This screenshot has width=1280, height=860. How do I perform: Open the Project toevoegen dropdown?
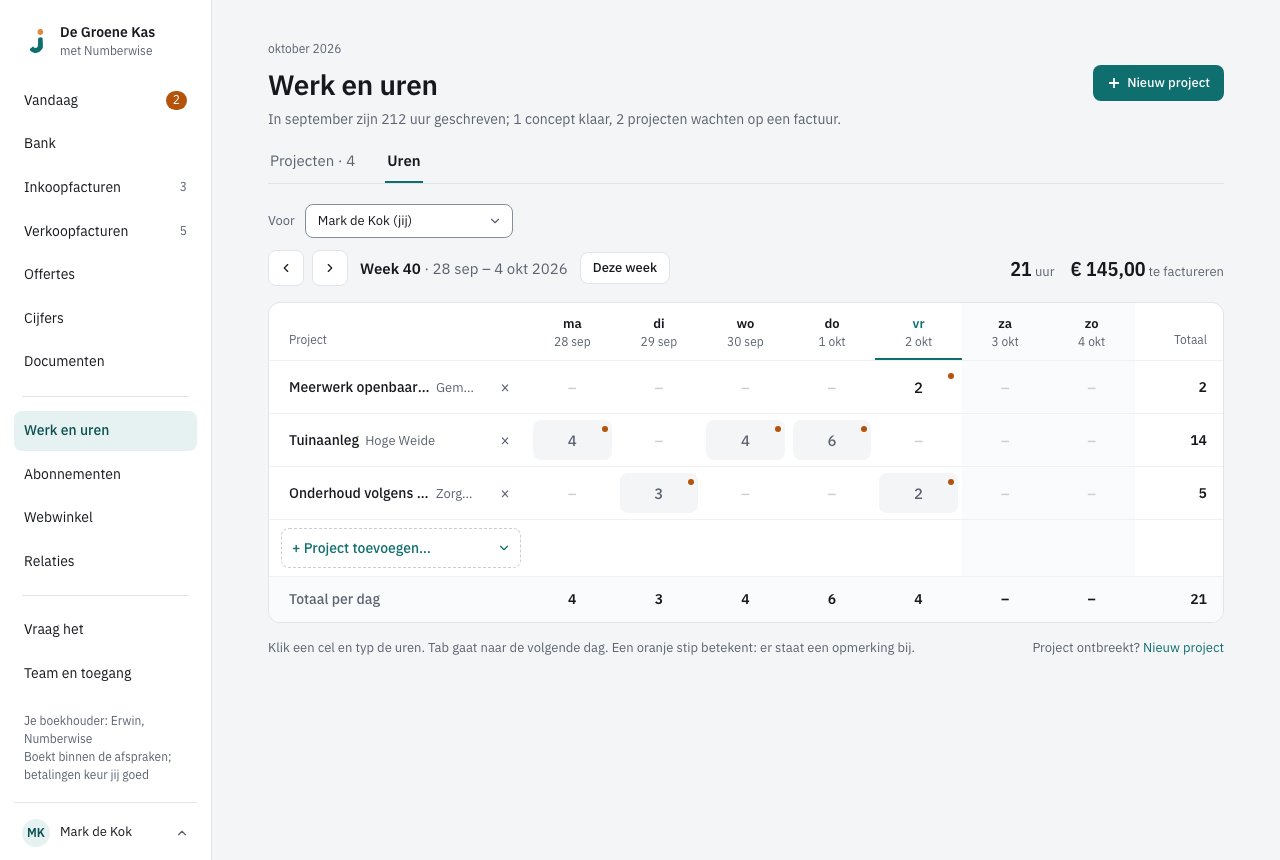point(401,548)
